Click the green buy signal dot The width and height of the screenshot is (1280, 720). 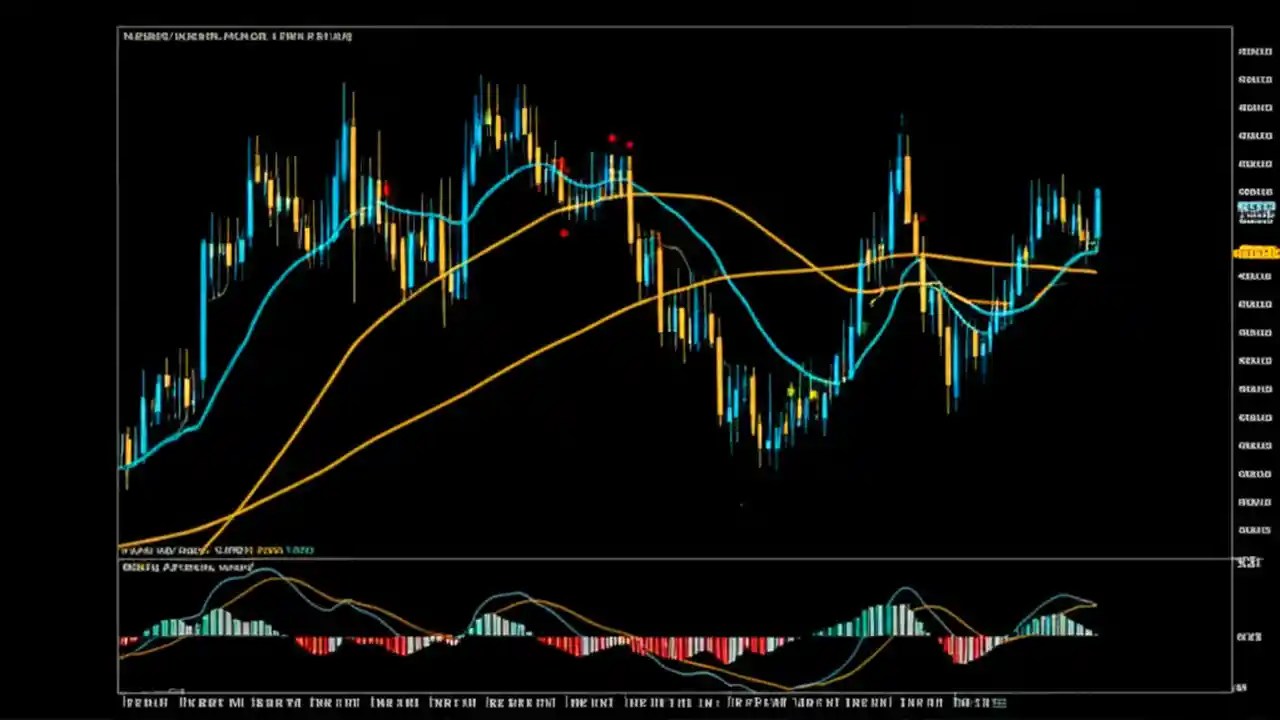(788, 392)
